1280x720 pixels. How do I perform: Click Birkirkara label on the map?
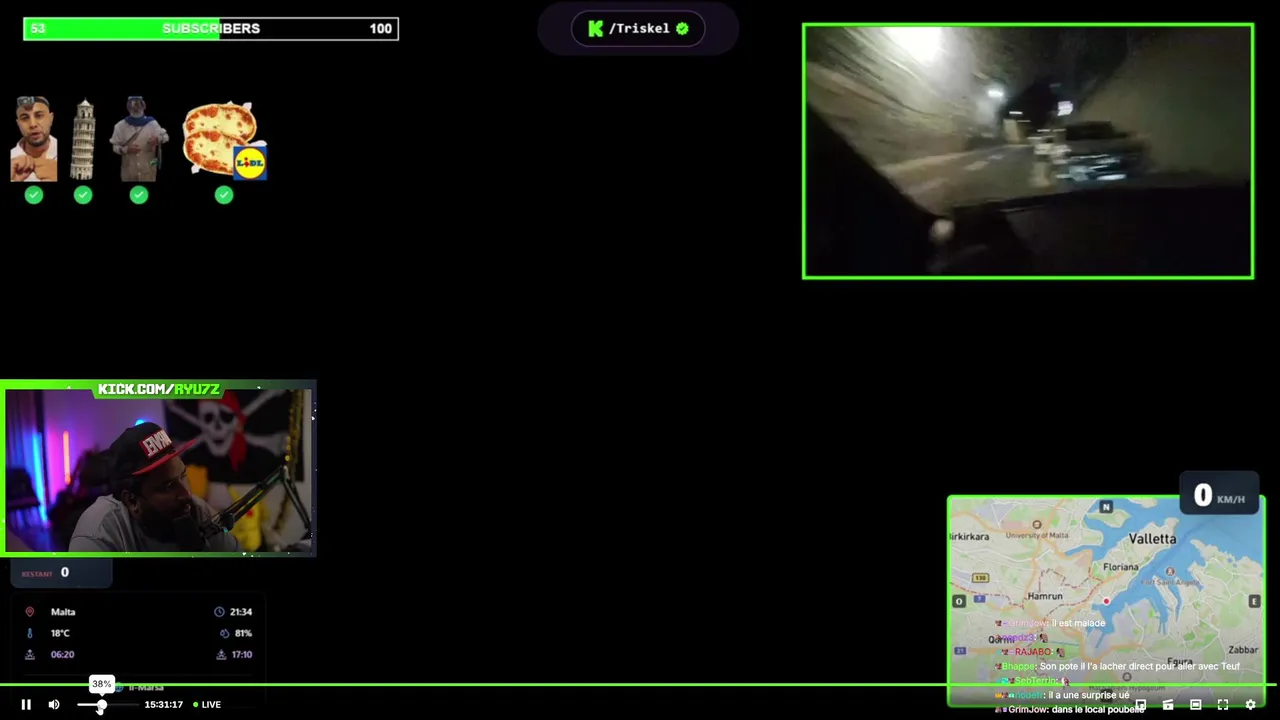(x=969, y=537)
